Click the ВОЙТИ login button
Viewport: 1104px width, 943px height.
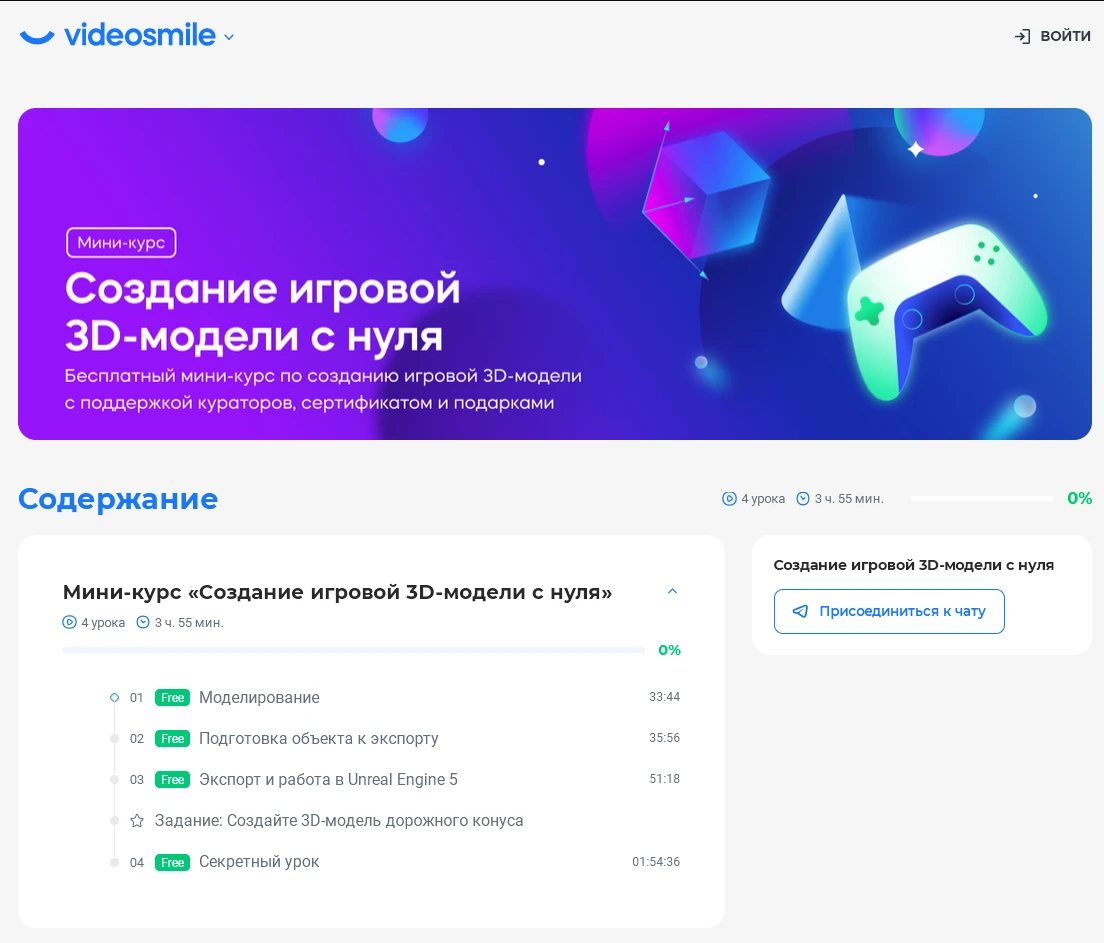pos(1053,36)
